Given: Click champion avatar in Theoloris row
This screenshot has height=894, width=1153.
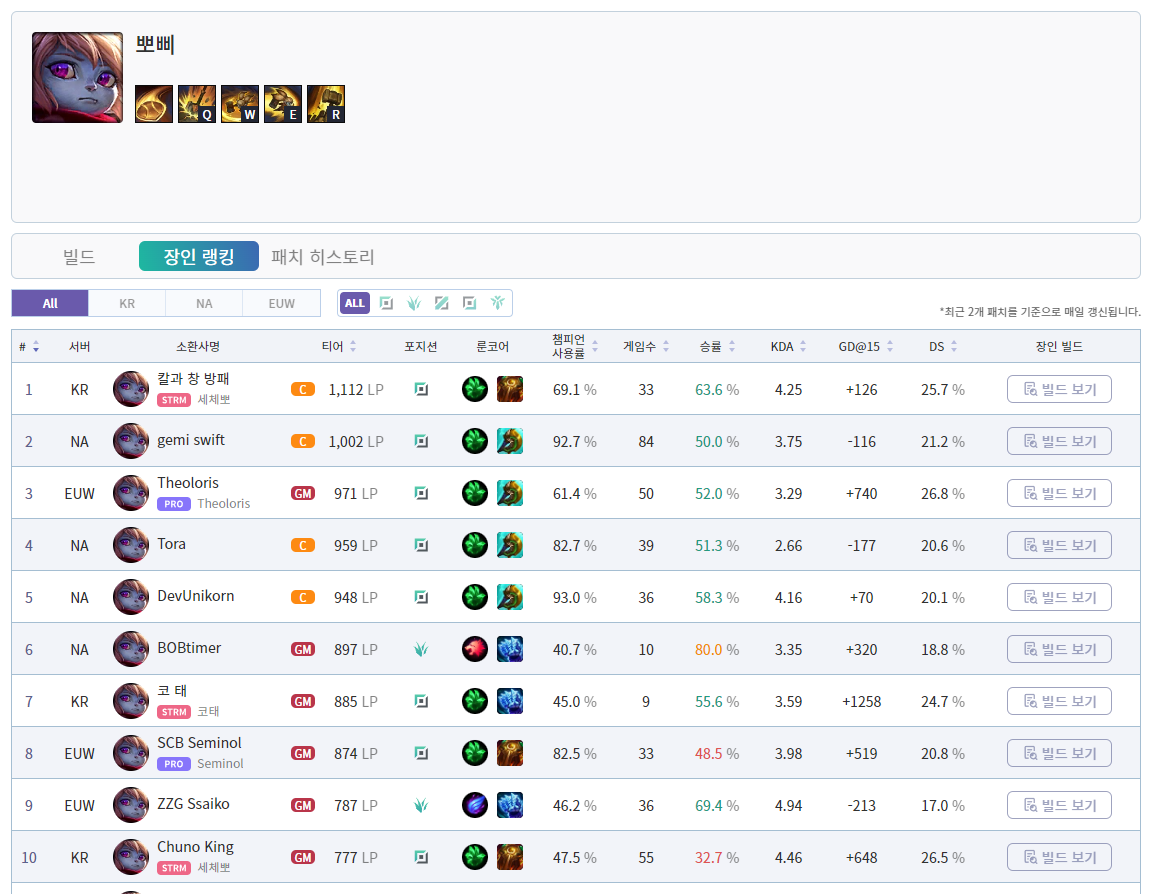Looking at the screenshot, I should point(131,493).
